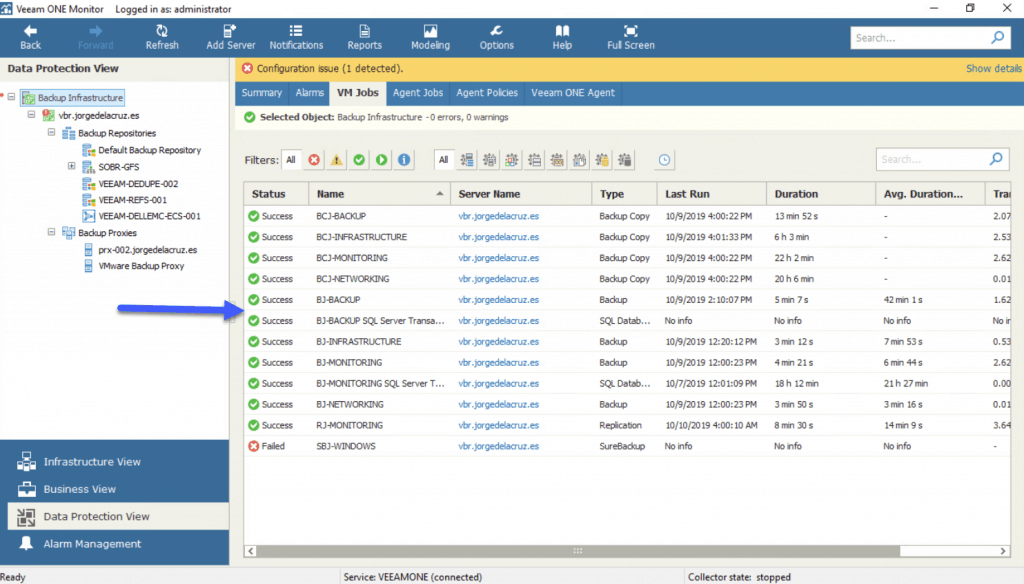Click the Business View icon in the navigation pane
1024x584 pixels.
click(x=26, y=489)
